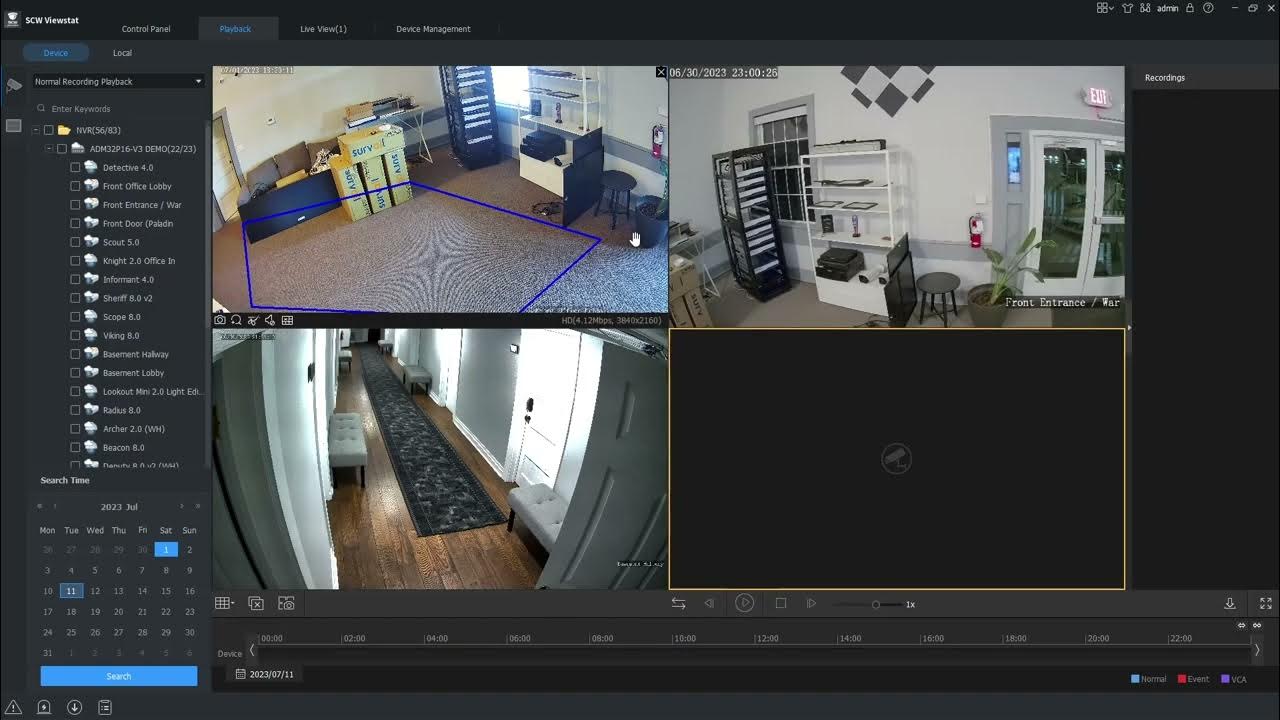
Task: Select the empty fourth video pane
Action: tap(897, 459)
